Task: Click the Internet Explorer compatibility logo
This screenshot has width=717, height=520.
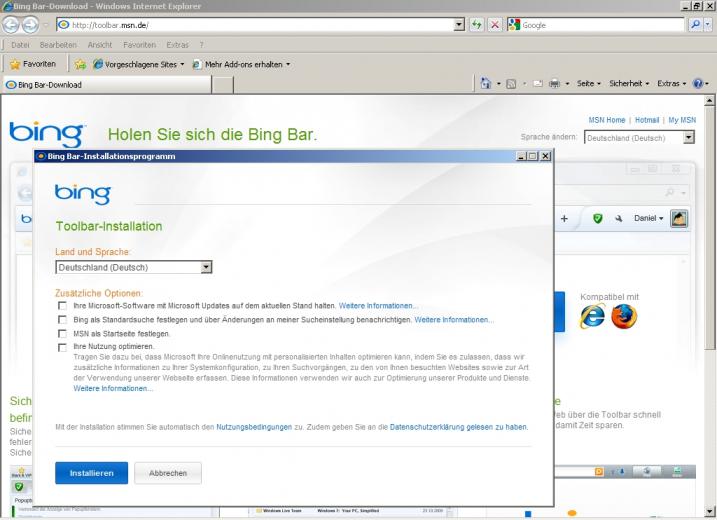Action: coord(593,316)
